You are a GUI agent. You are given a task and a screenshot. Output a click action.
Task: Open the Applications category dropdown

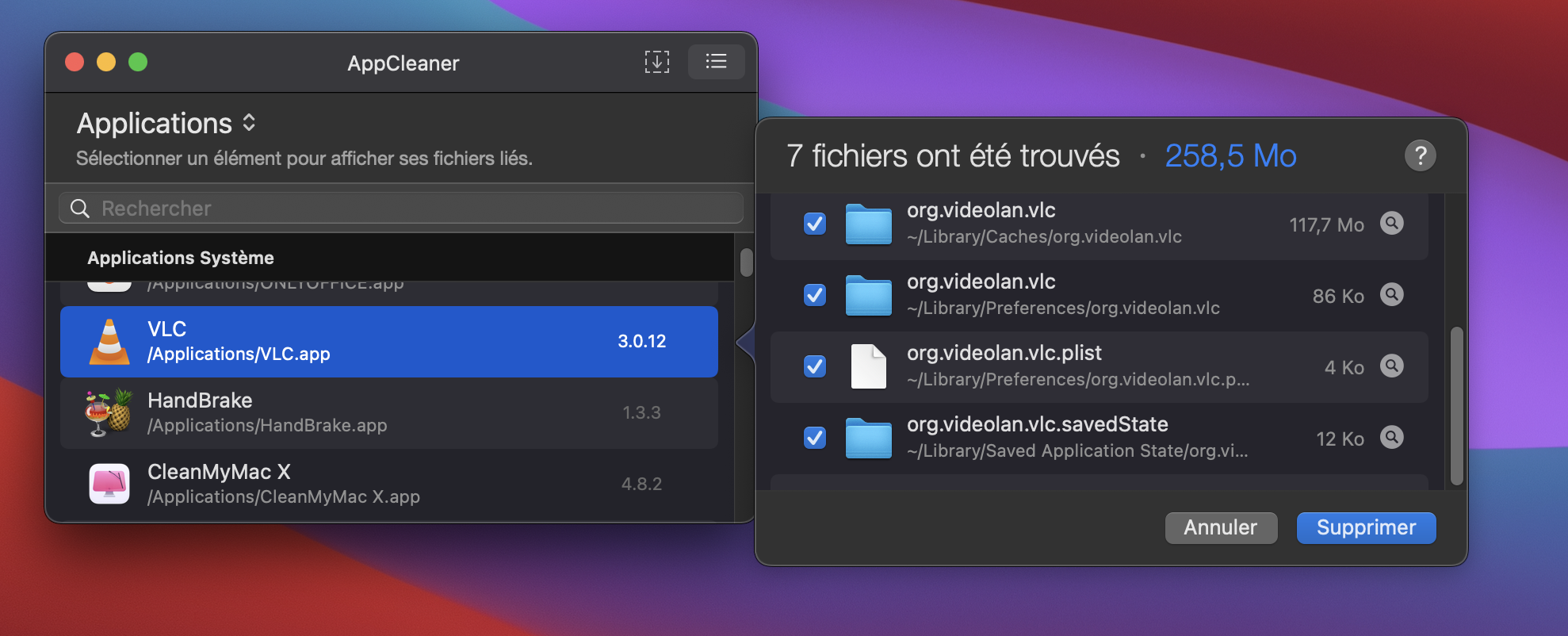[166, 123]
